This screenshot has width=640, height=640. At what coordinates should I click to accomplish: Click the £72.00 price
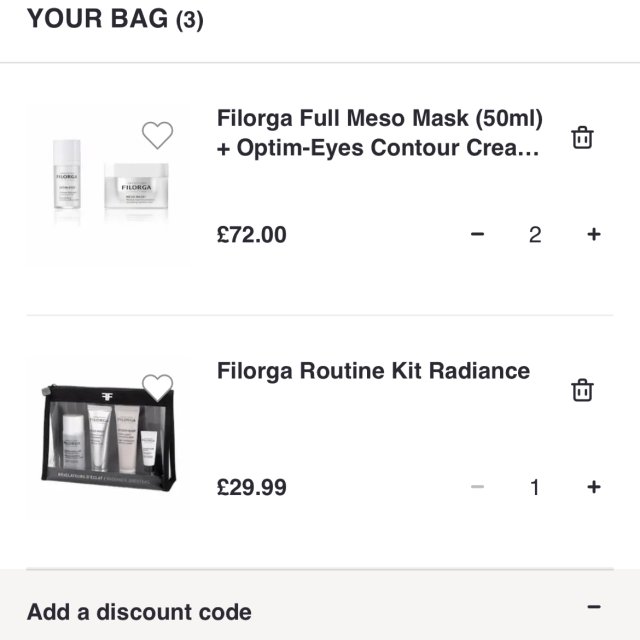[x=252, y=235]
